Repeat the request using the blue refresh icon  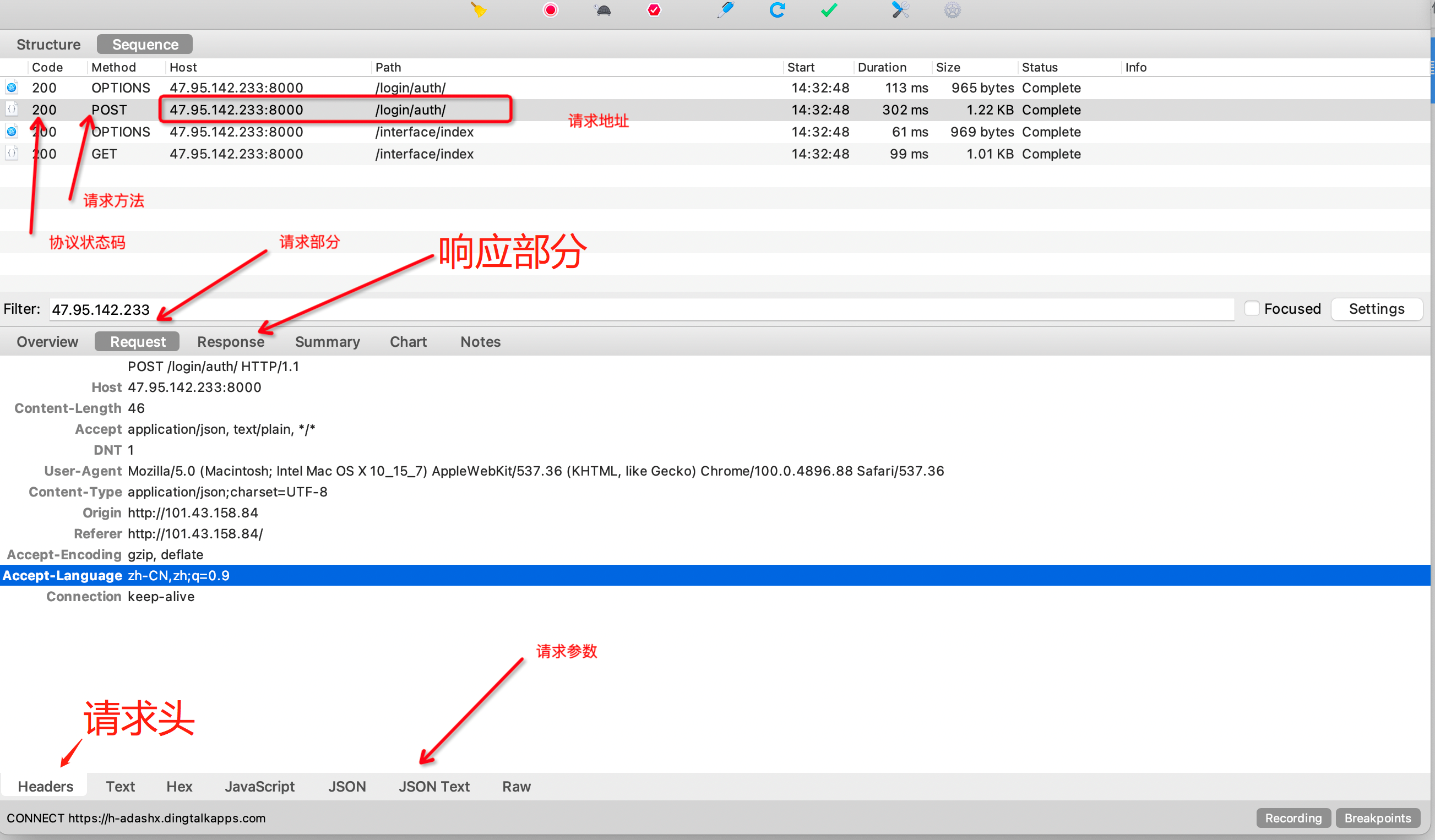pos(777,10)
